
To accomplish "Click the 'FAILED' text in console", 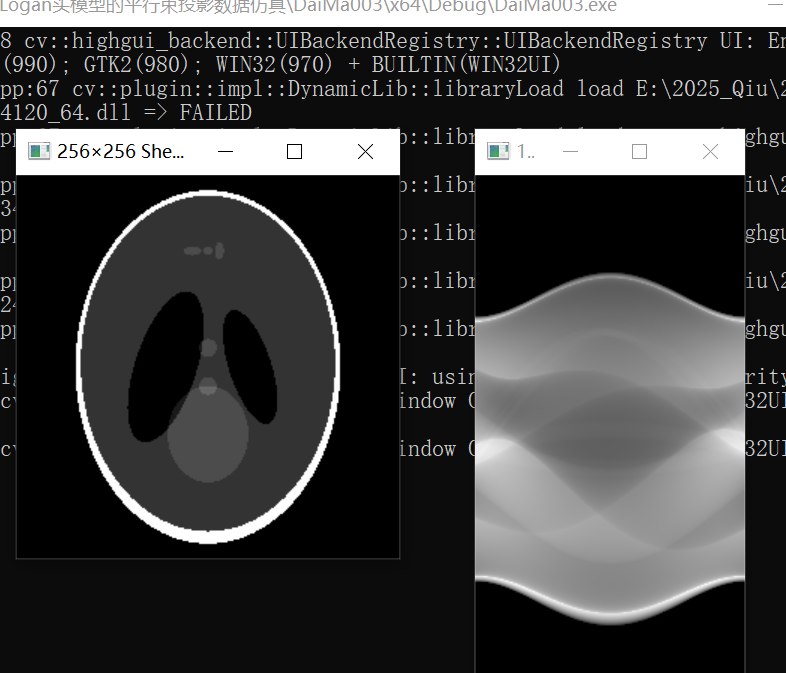I will point(216,113).
